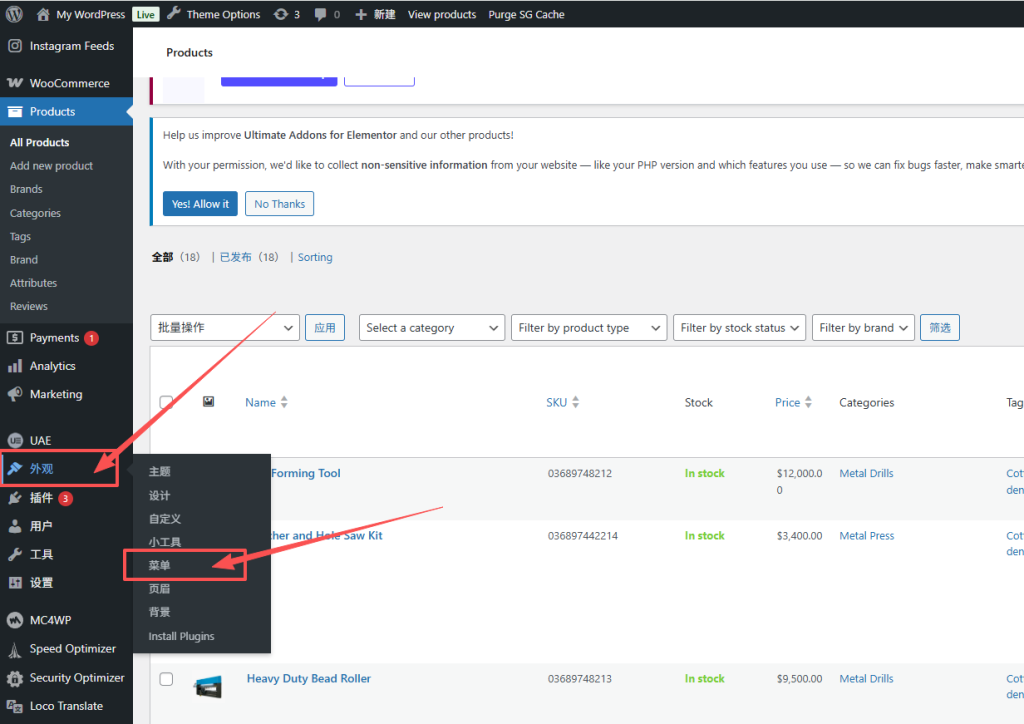1024x724 pixels.
Task: Open the Analytics sidebar item
Action: point(52,366)
